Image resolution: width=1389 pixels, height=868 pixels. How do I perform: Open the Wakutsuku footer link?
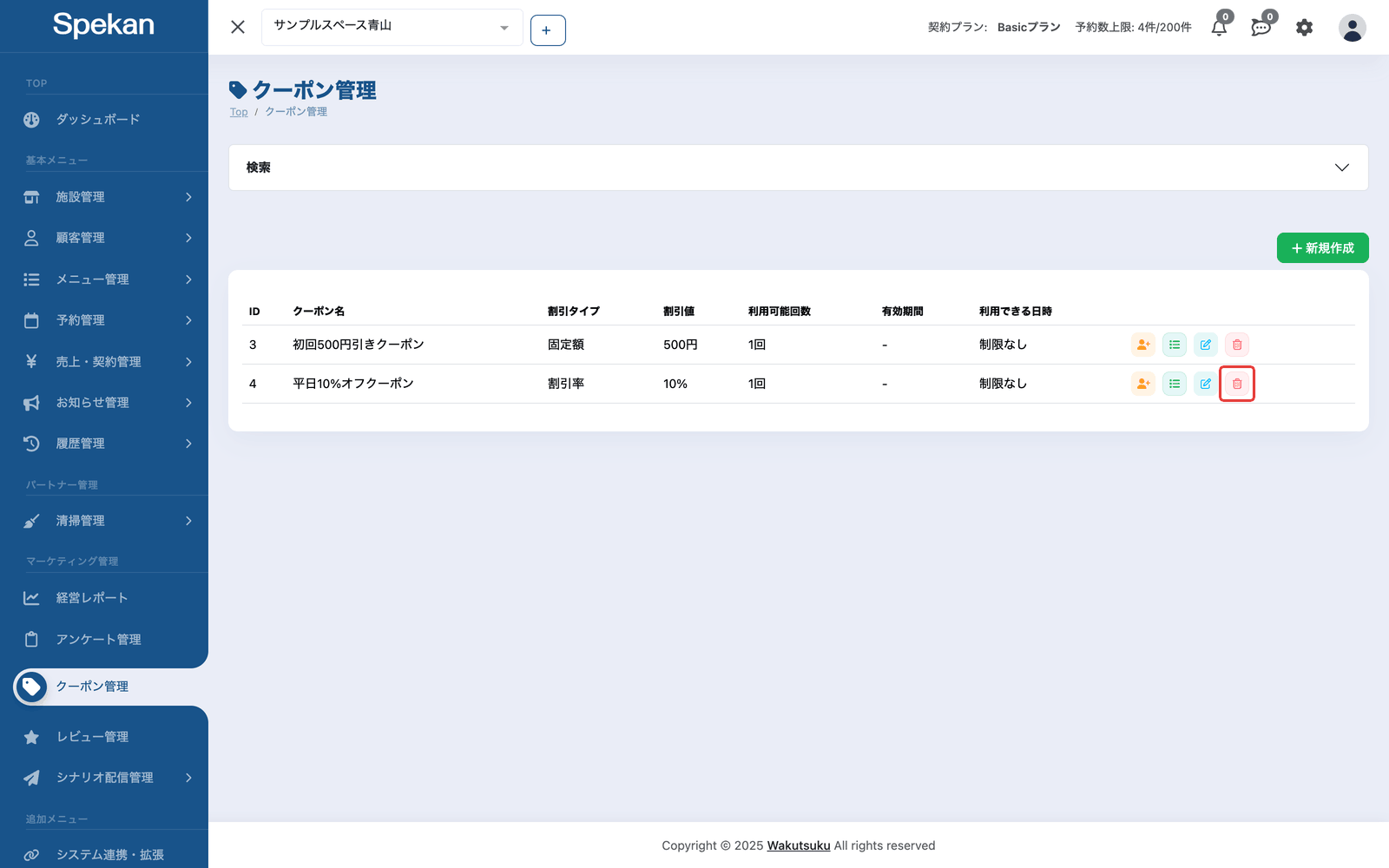tap(799, 845)
